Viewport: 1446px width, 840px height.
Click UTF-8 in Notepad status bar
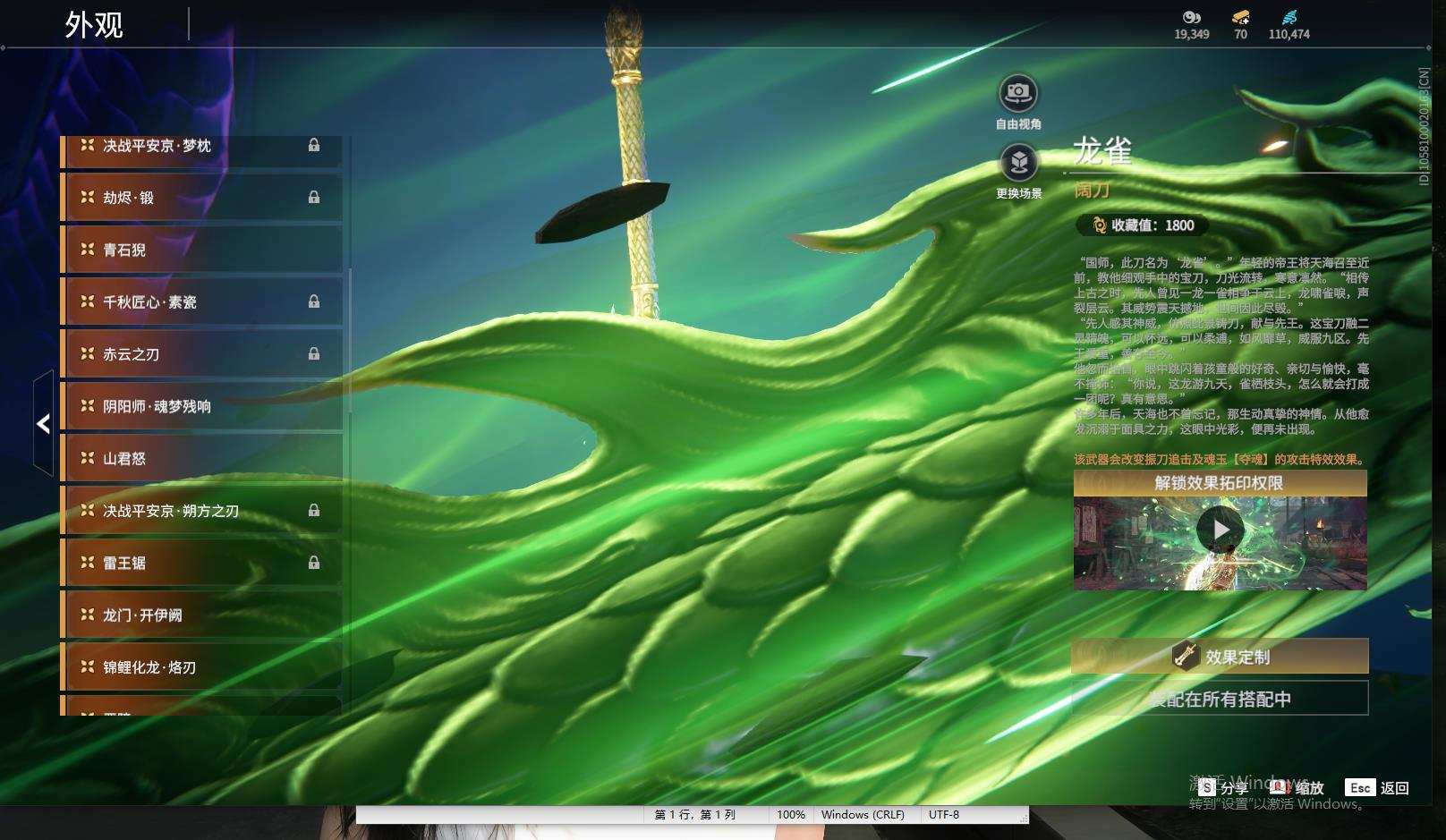pos(944,815)
